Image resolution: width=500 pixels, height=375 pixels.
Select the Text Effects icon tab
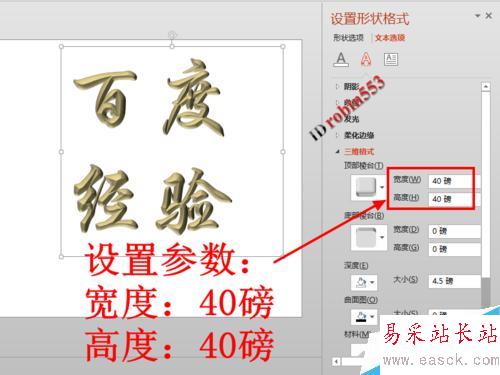coord(366,59)
